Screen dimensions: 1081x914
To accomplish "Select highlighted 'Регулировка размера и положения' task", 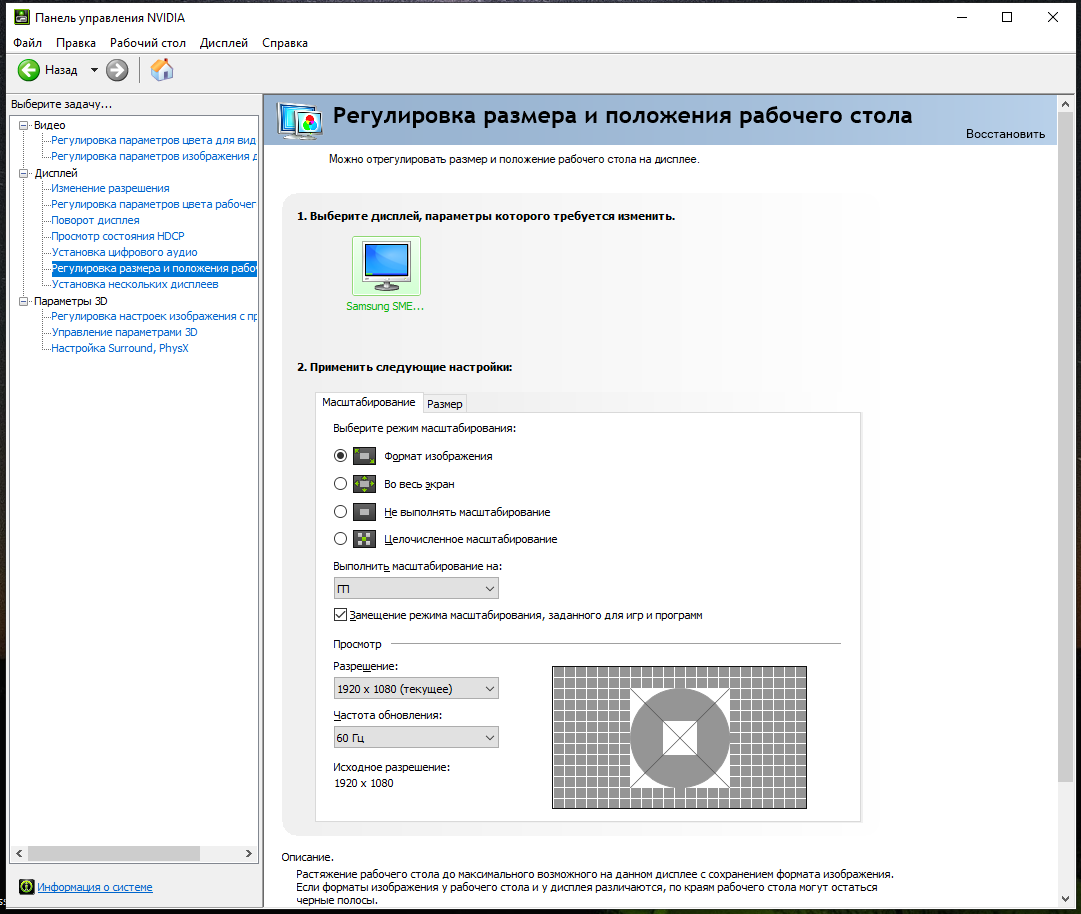I will 154,268.
